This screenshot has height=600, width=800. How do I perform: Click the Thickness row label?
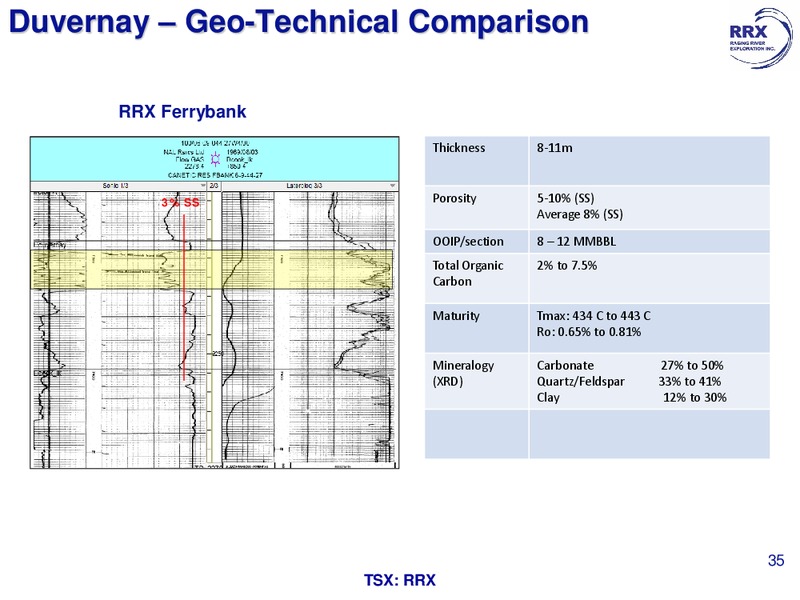(x=459, y=148)
